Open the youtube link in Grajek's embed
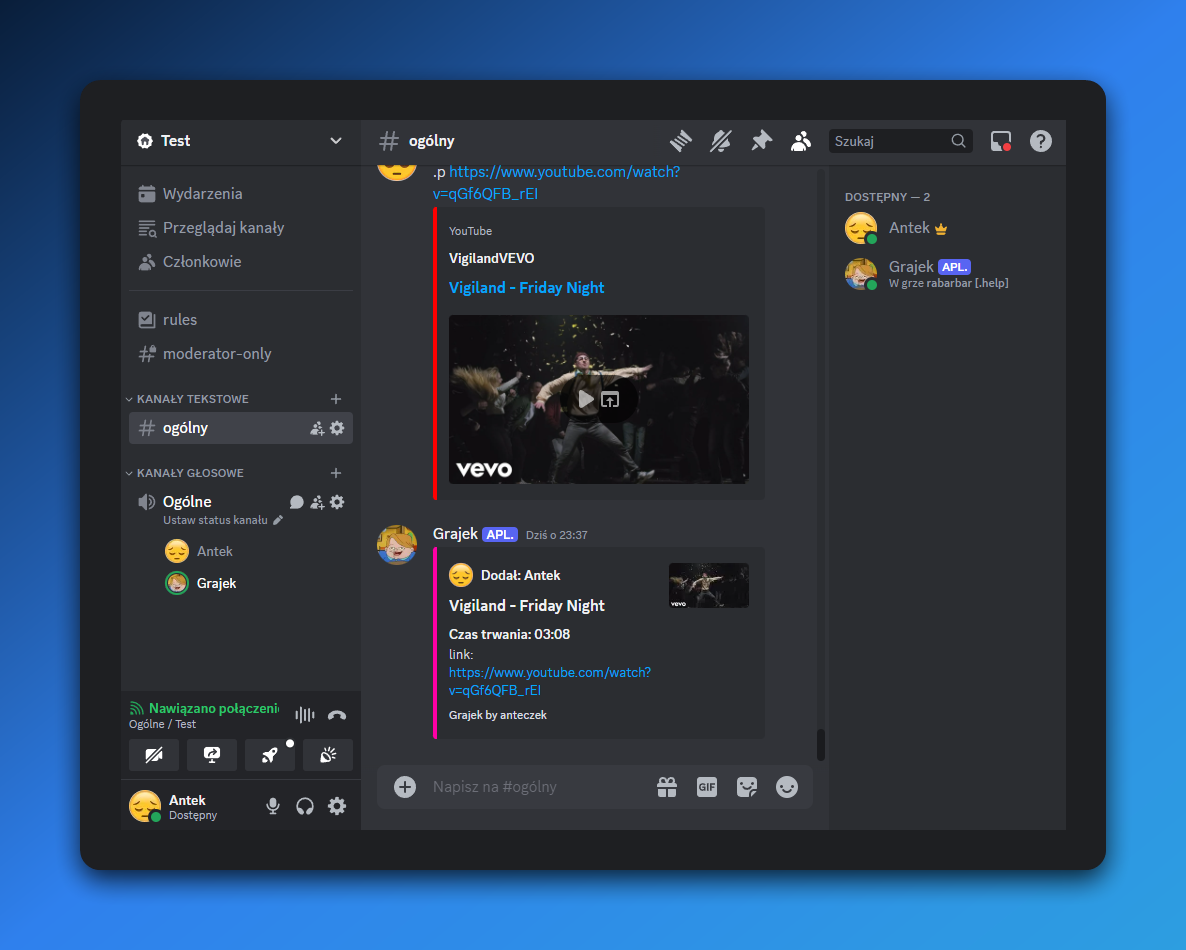Screen dimensions: 1186x950 point(550,681)
